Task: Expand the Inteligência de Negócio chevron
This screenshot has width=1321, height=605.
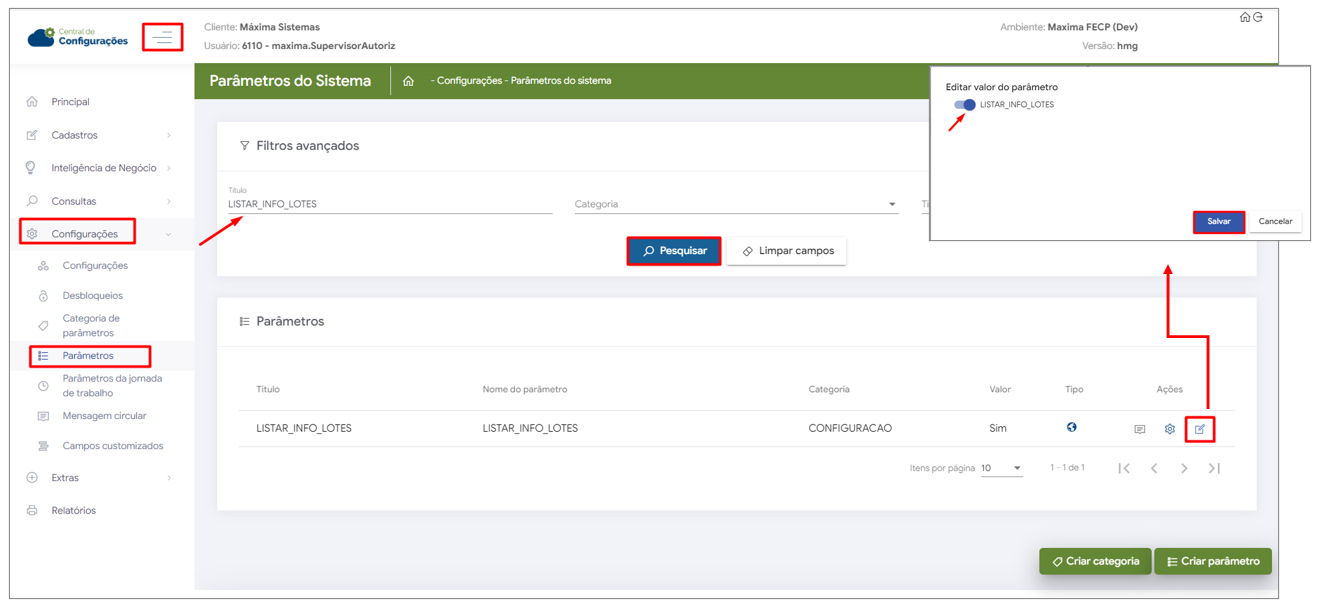Action: pyautogui.click(x=168, y=168)
